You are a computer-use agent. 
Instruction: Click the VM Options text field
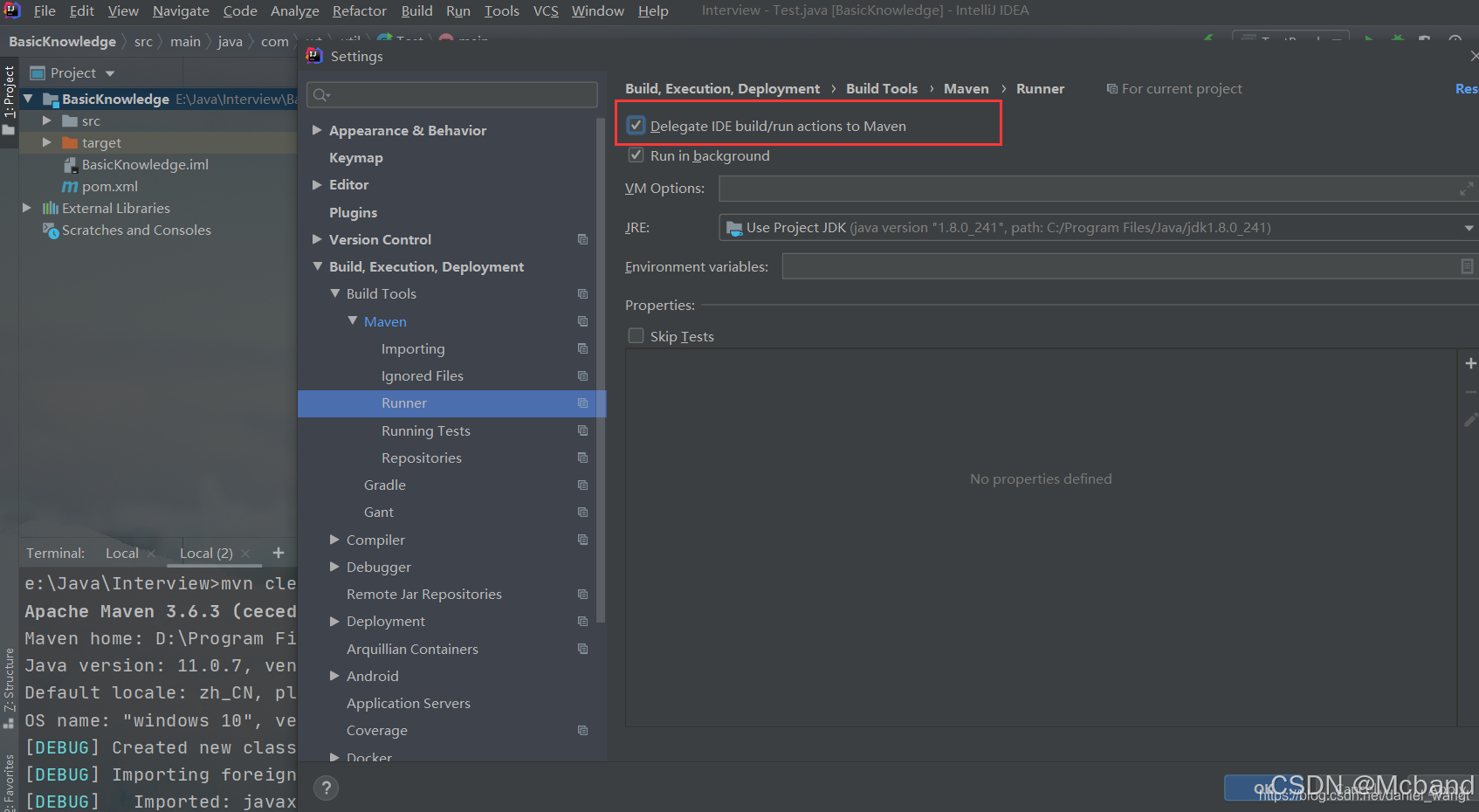point(1098,189)
